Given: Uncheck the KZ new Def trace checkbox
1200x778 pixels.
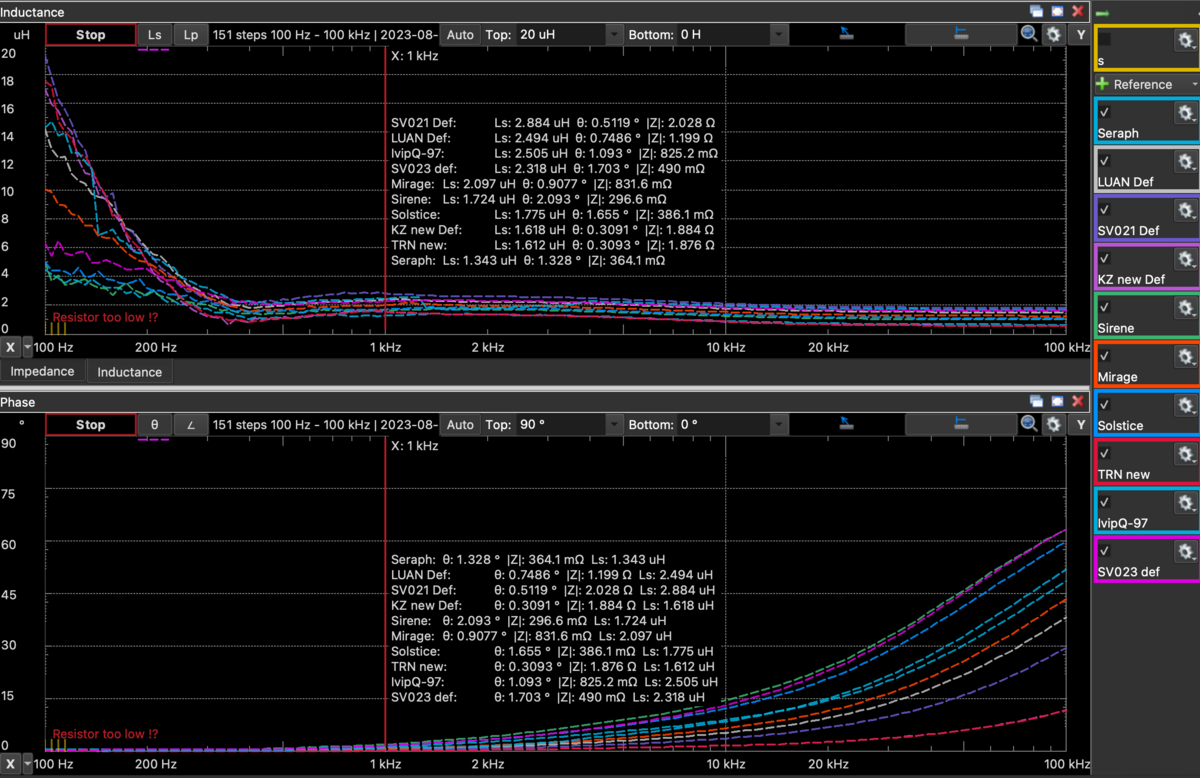Looking at the screenshot, I should 1105,259.
